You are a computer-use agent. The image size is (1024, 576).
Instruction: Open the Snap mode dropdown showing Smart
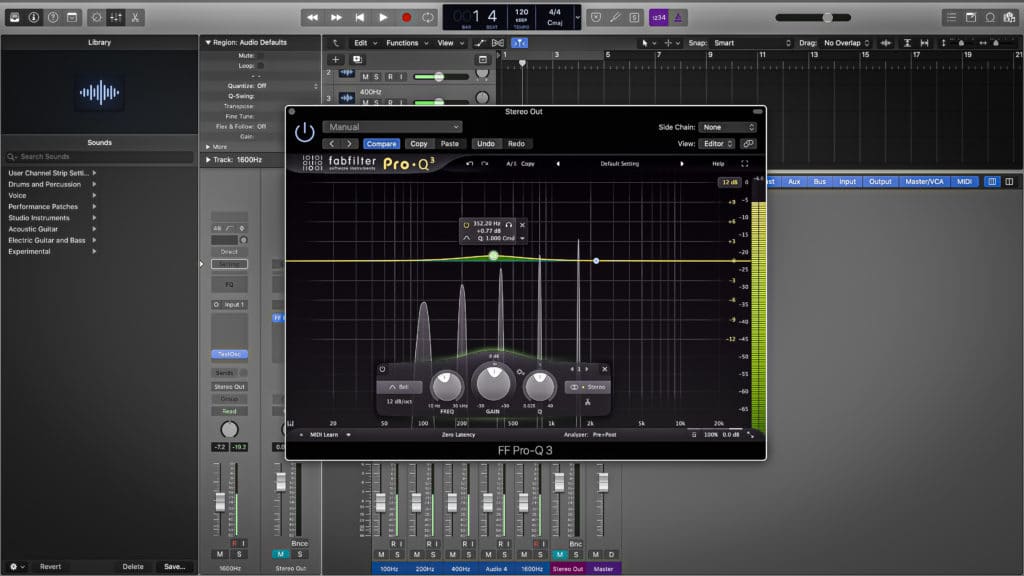point(752,43)
